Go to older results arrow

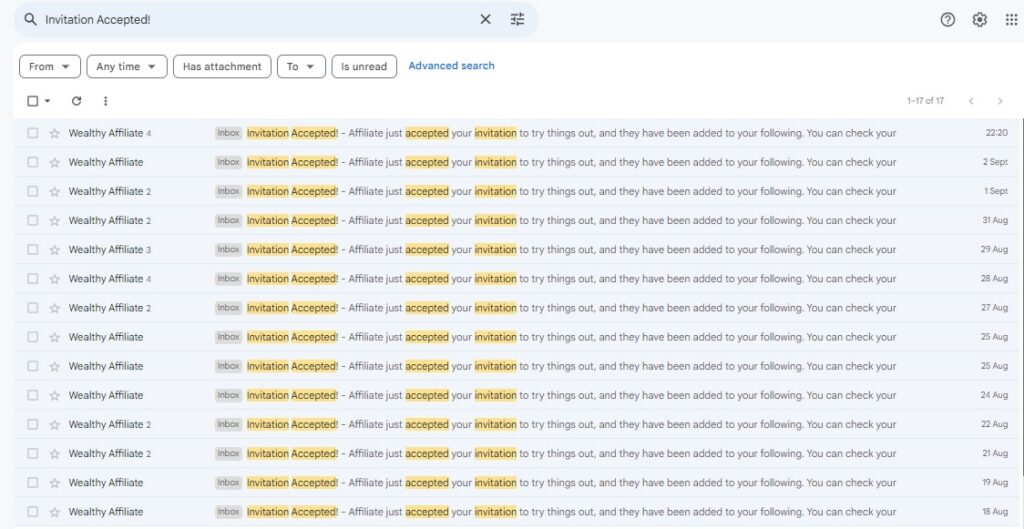[1000, 101]
